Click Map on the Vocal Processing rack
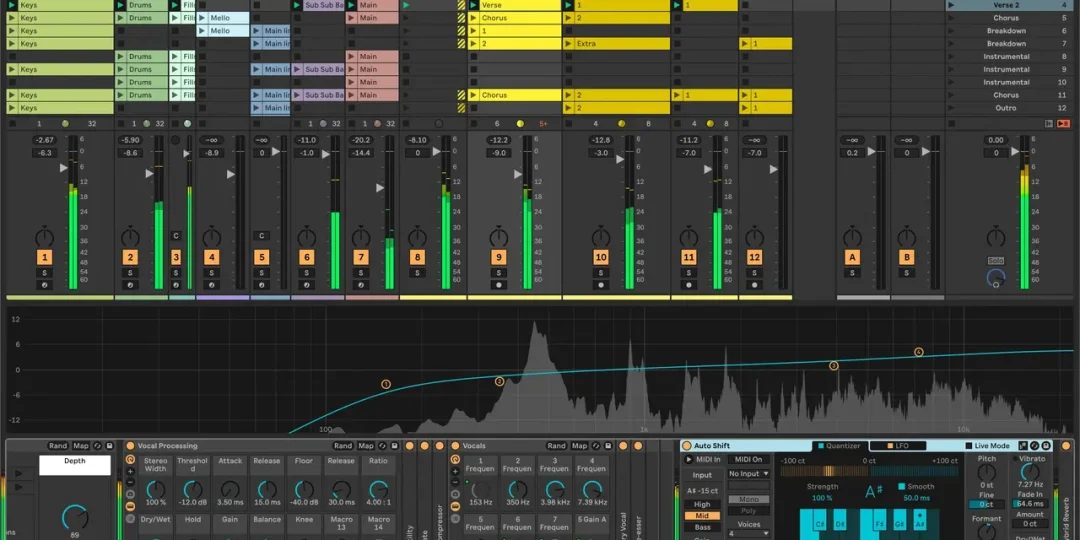The width and height of the screenshot is (1080, 540). tap(366, 446)
